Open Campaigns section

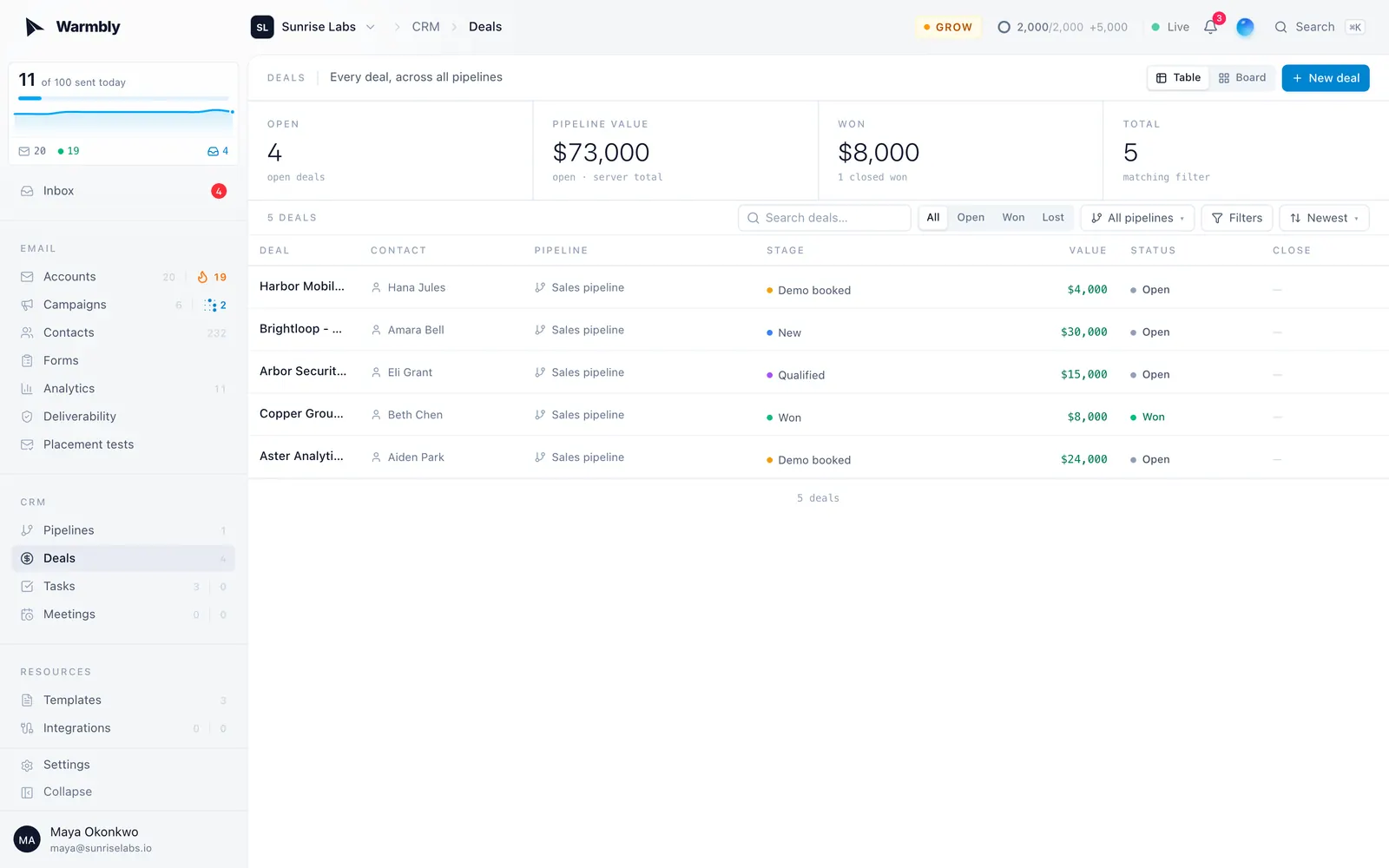[x=123, y=305]
